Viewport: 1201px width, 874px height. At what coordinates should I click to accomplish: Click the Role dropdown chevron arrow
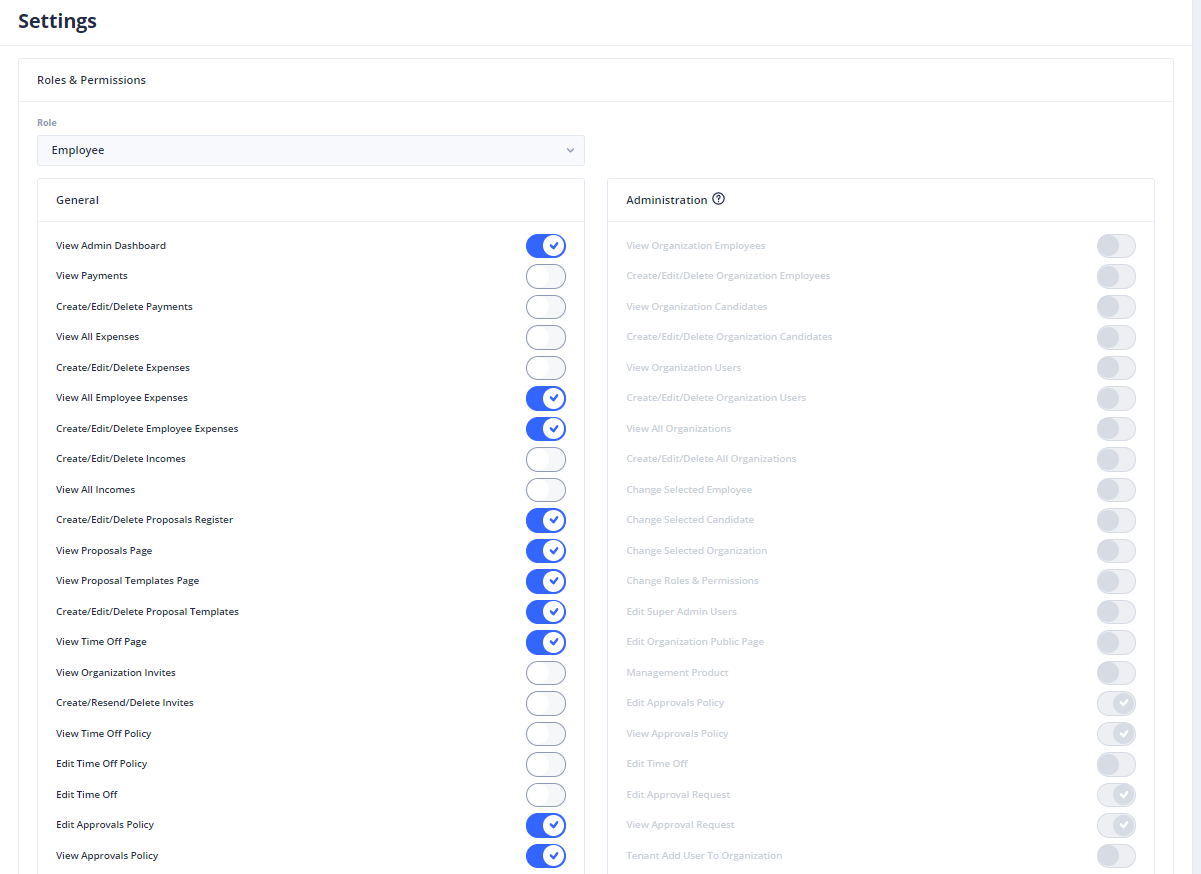(570, 151)
